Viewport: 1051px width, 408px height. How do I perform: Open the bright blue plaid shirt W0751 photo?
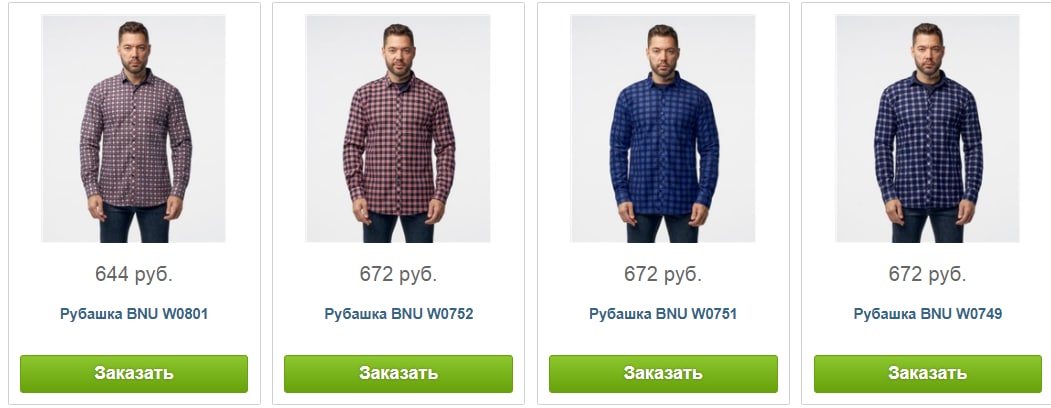[663, 129]
